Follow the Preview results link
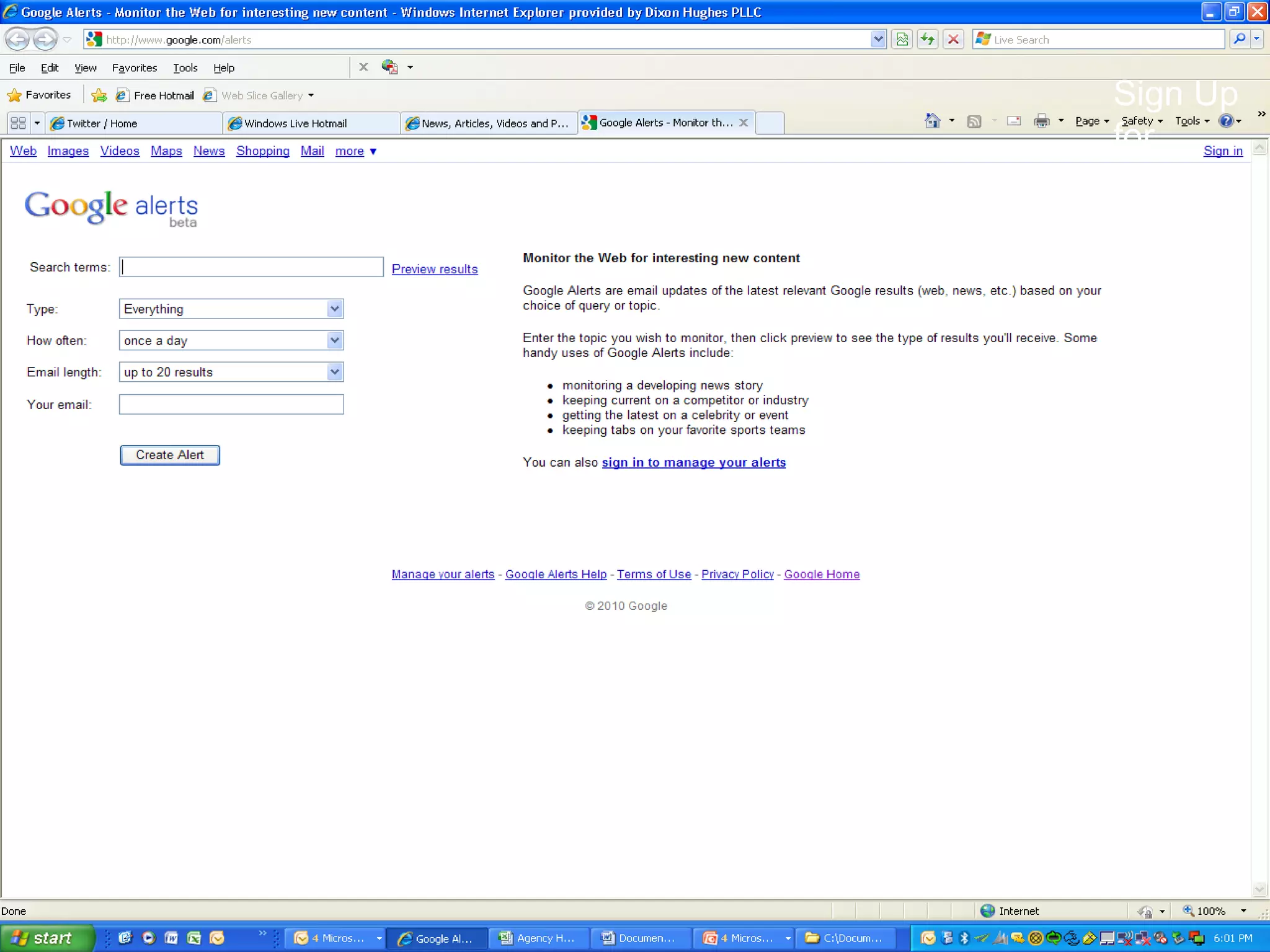The height and width of the screenshot is (952, 1270). tap(434, 269)
